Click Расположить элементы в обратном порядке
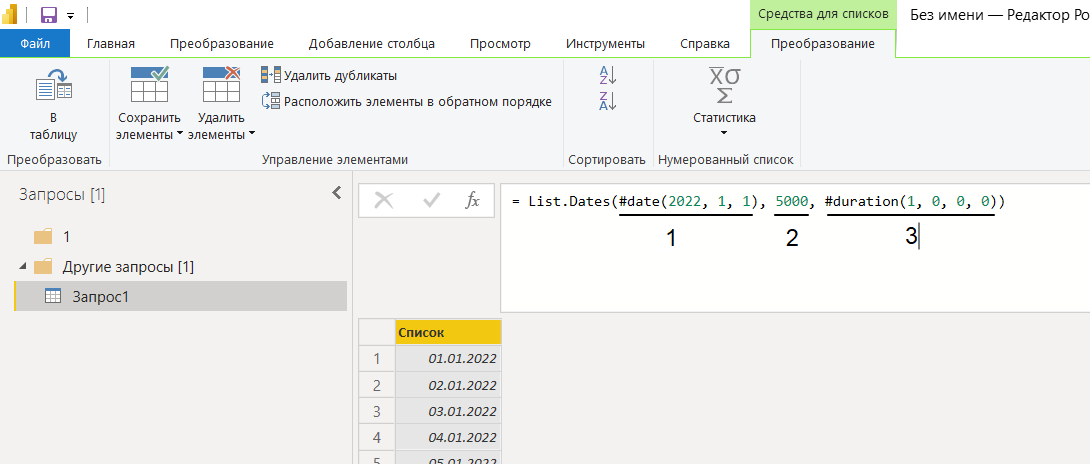The width and height of the screenshot is (1090, 464). [x=407, y=102]
